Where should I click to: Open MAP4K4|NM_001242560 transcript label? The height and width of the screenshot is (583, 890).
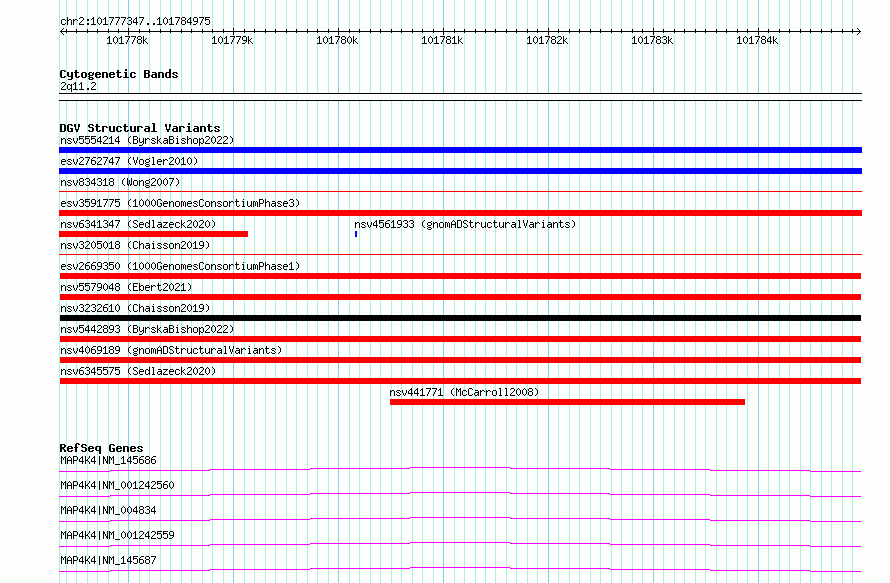[x=117, y=485]
